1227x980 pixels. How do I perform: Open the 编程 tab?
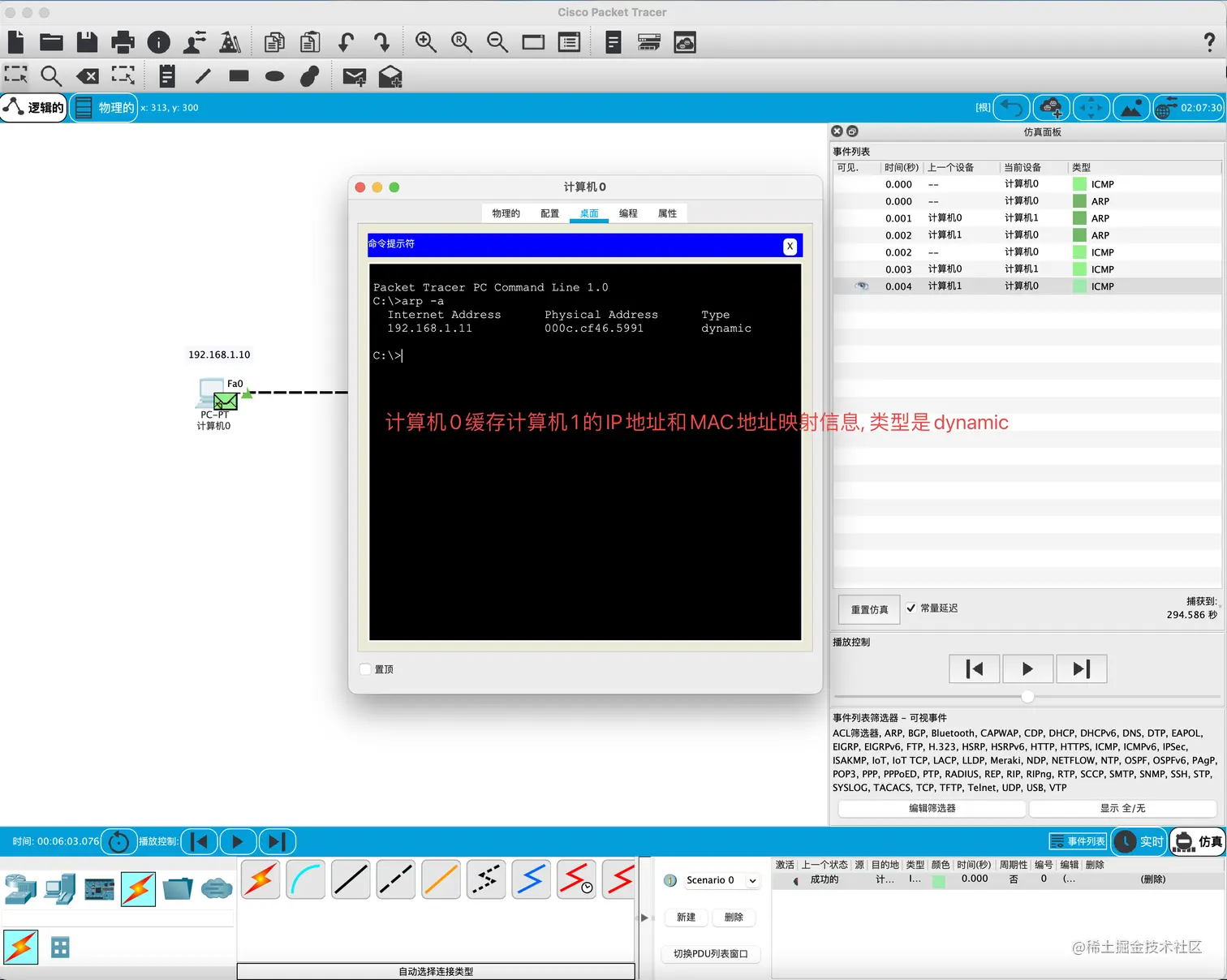point(628,213)
